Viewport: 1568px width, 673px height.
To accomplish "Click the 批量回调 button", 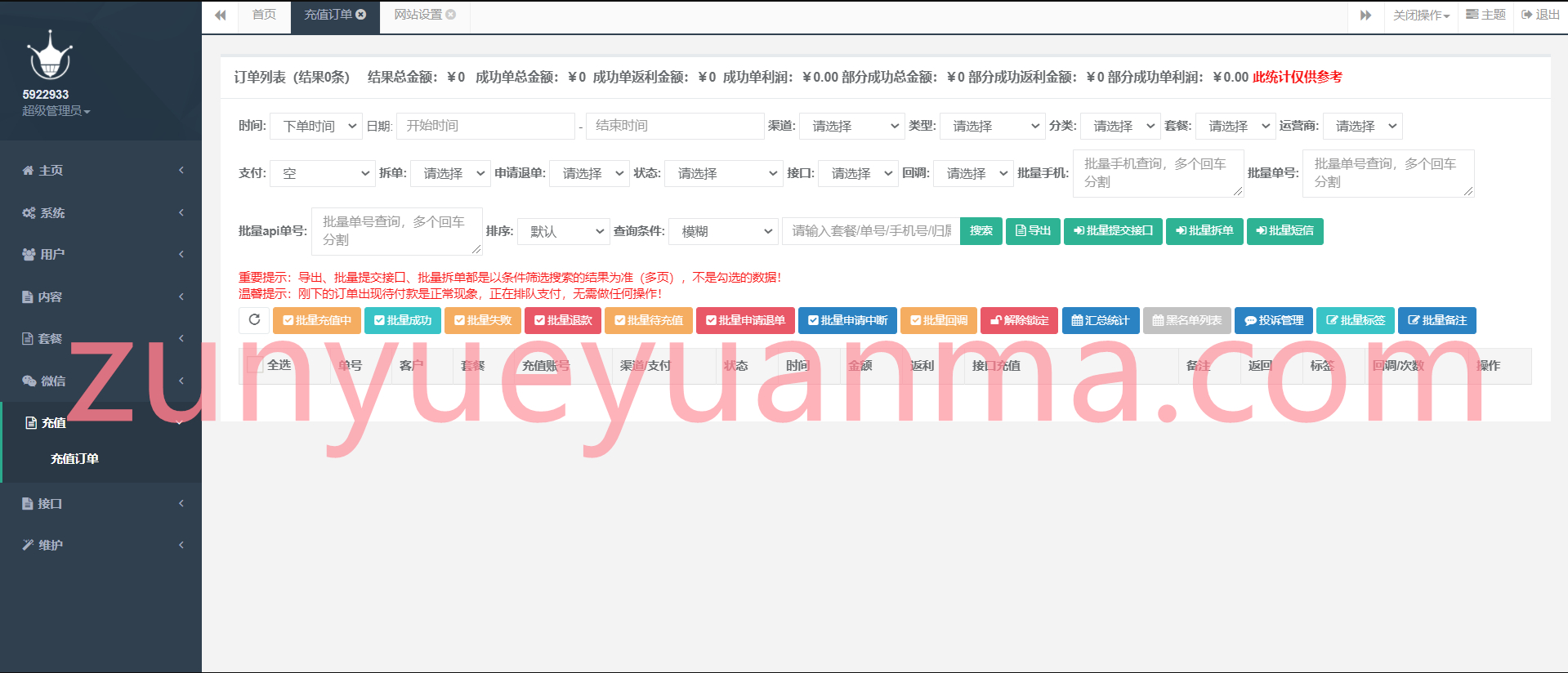I will [939, 320].
